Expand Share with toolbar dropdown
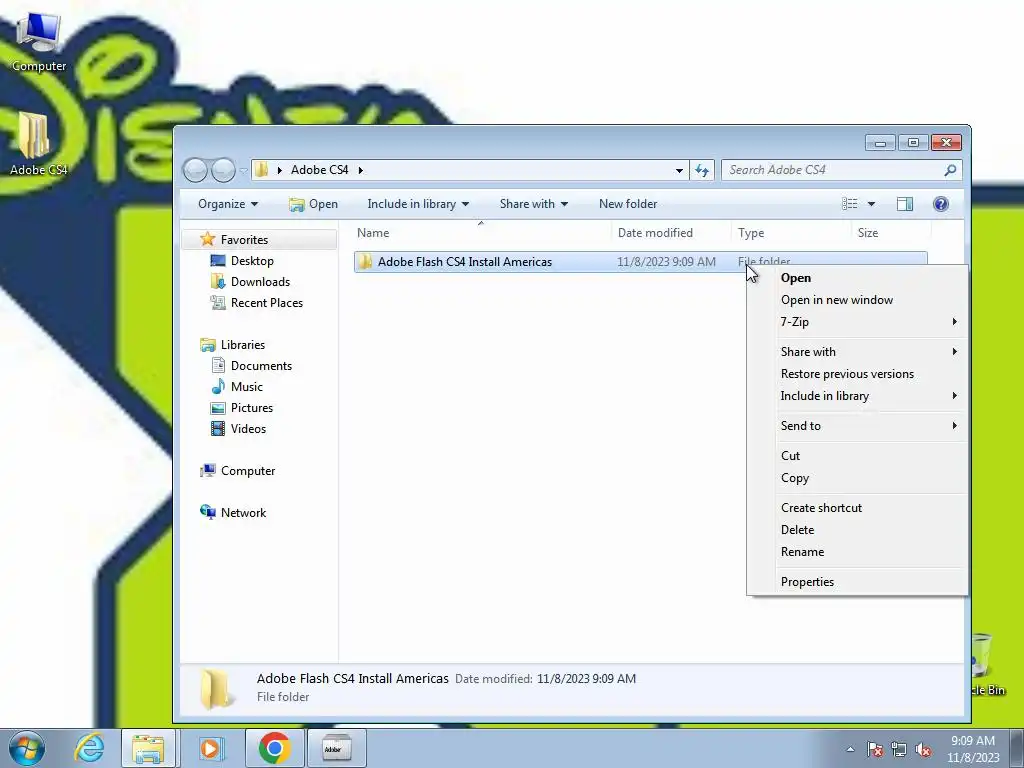The image size is (1024, 768). click(x=534, y=204)
